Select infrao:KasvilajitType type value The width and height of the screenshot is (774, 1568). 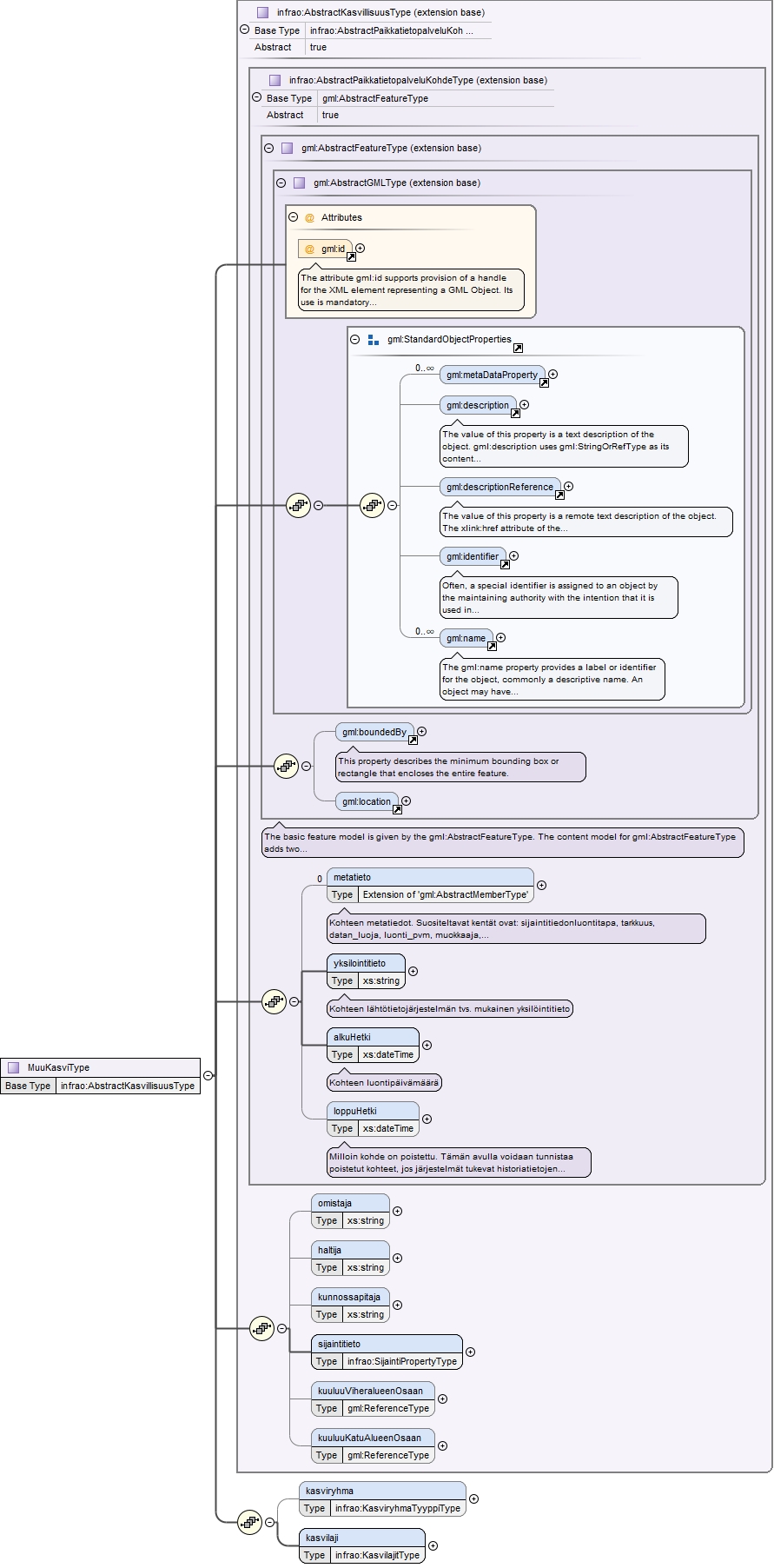377,1555
